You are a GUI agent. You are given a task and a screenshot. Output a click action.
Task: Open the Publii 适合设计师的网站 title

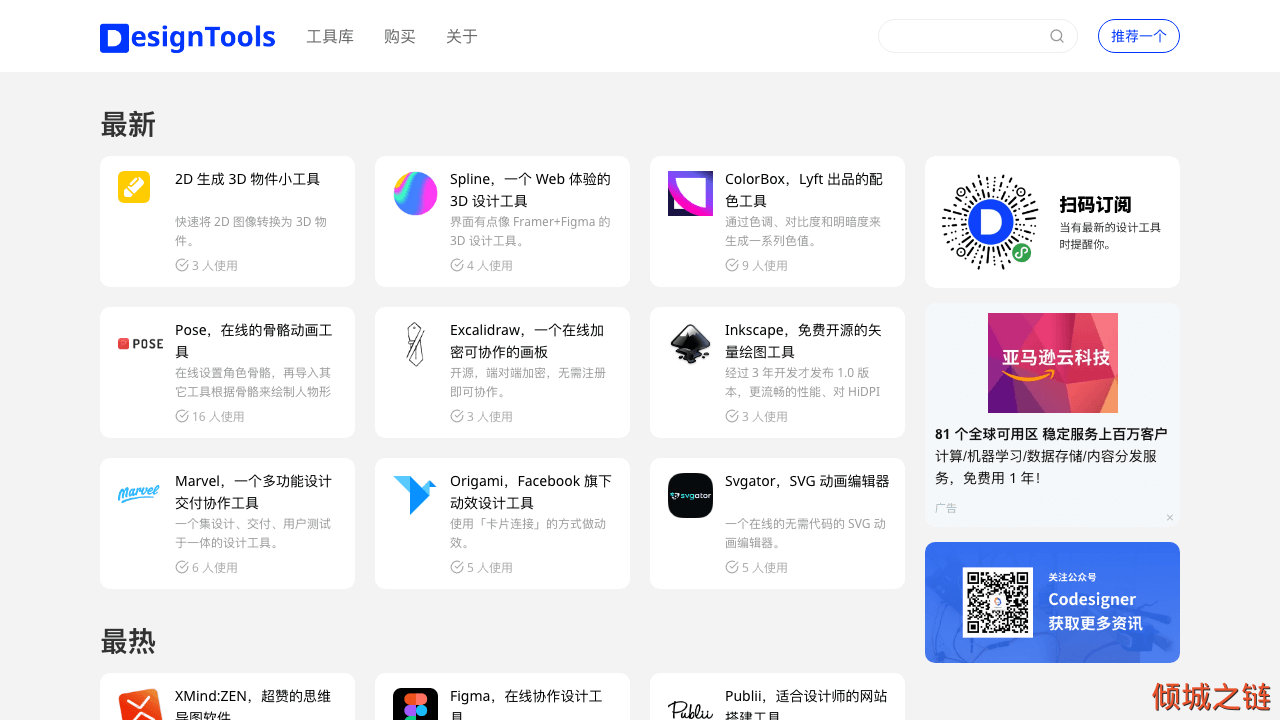click(x=806, y=704)
